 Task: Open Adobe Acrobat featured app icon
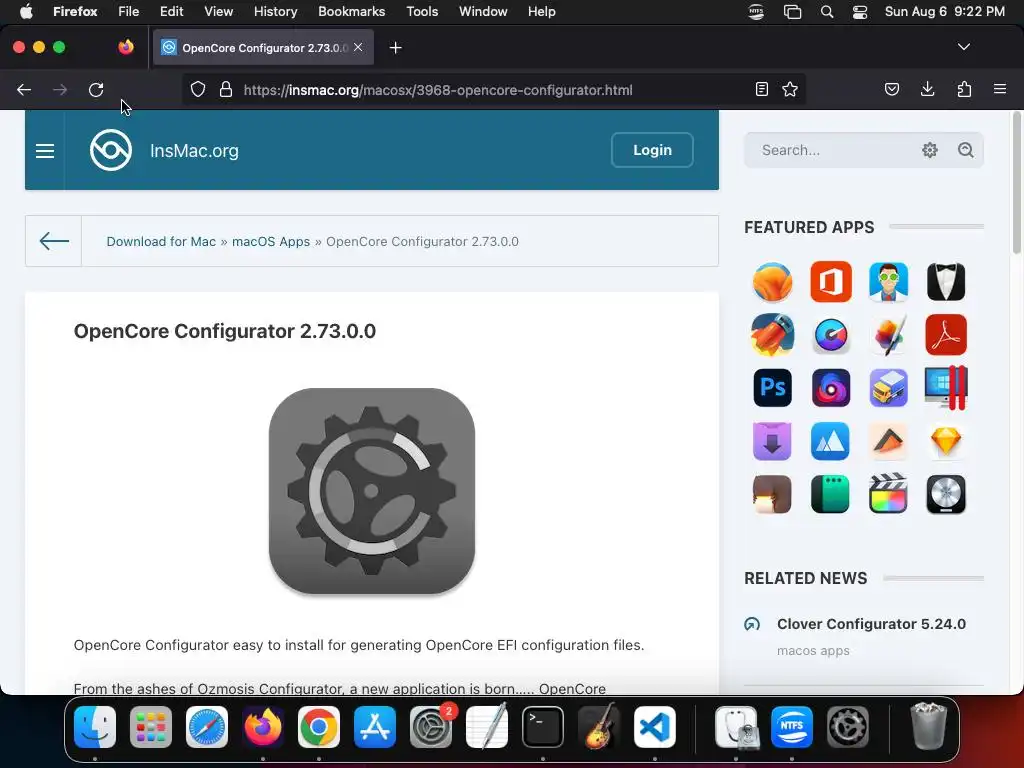pos(946,334)
